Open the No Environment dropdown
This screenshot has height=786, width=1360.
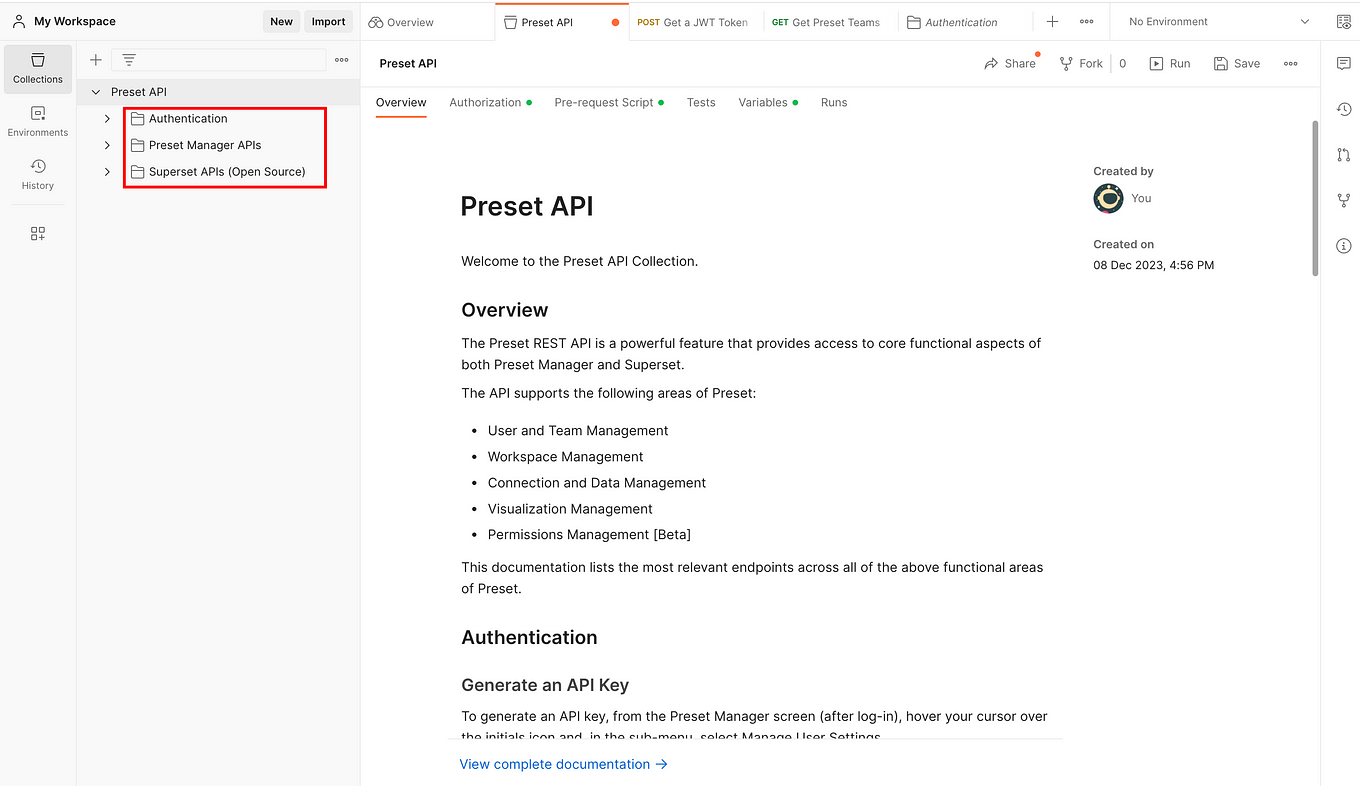(1213, 20)
